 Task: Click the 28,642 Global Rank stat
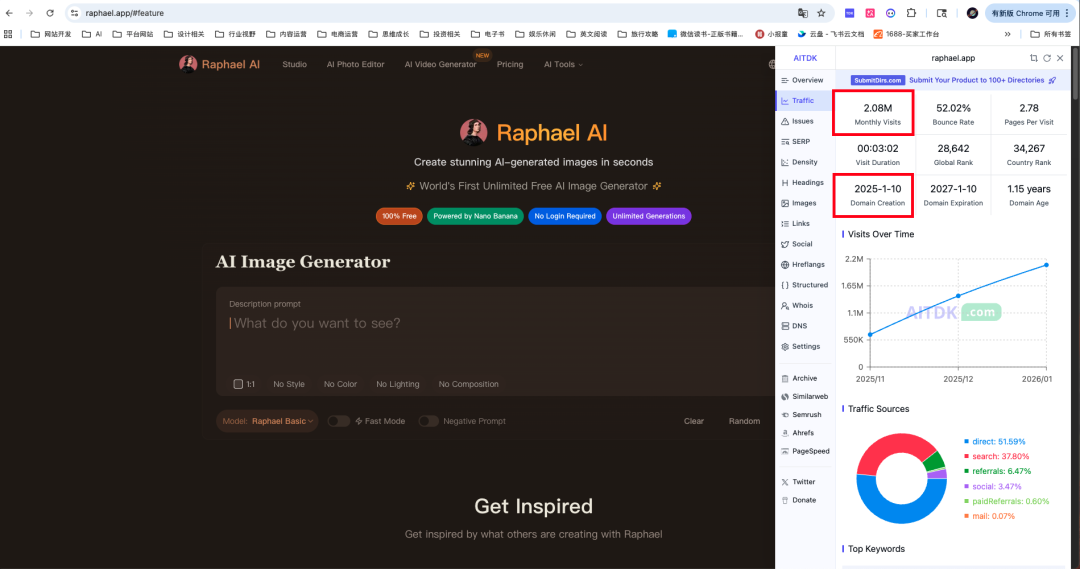point(953,154)
